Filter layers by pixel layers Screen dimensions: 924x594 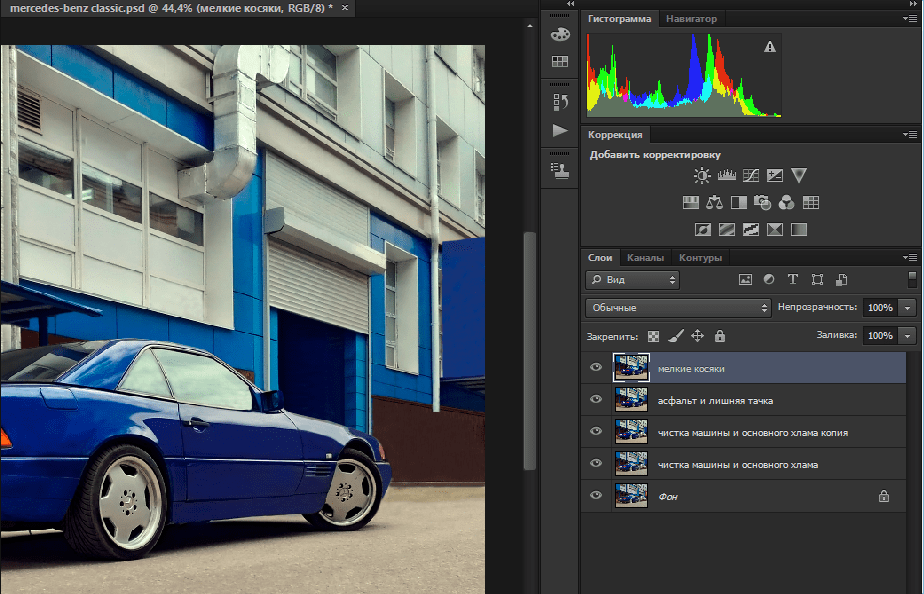click(745, 280)
